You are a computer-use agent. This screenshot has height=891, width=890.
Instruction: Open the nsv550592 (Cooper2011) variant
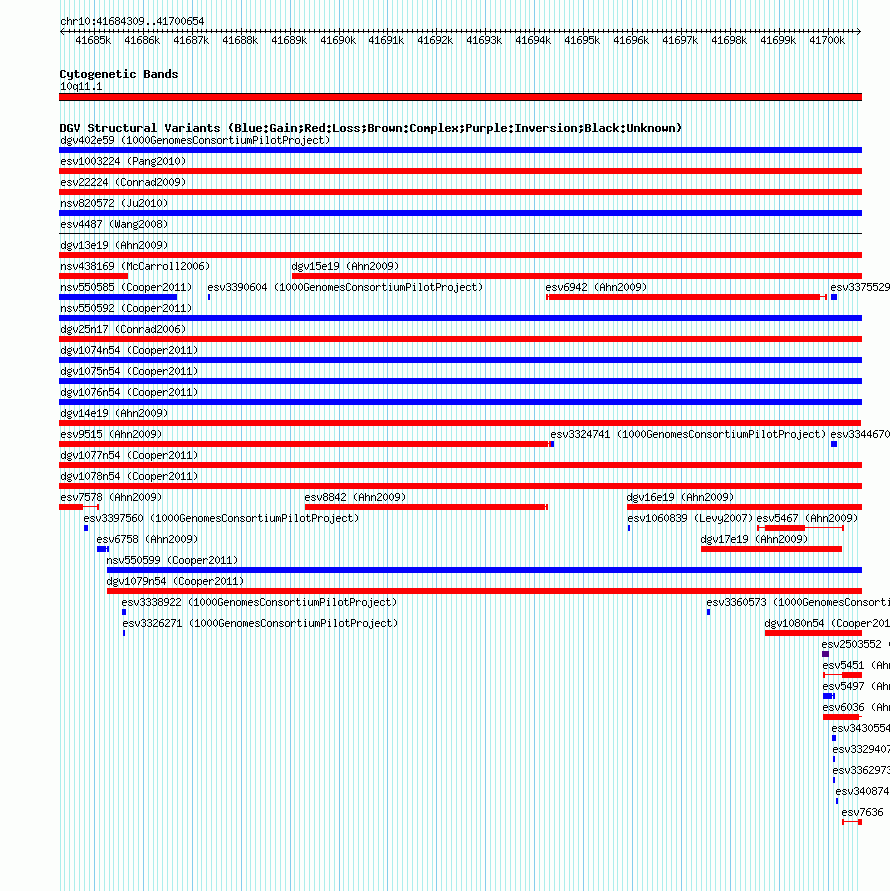tap(126, 308)
